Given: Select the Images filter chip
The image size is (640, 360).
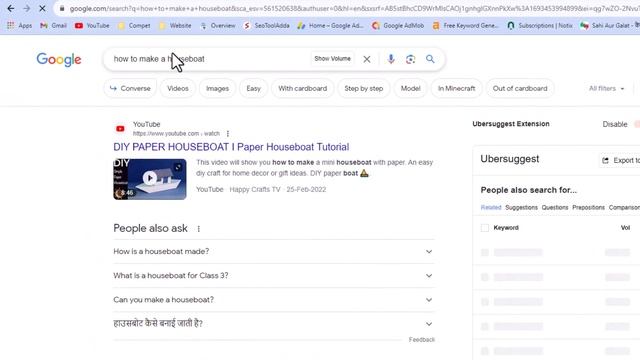Looking at the screenshot, I should [x=218, y=89].
